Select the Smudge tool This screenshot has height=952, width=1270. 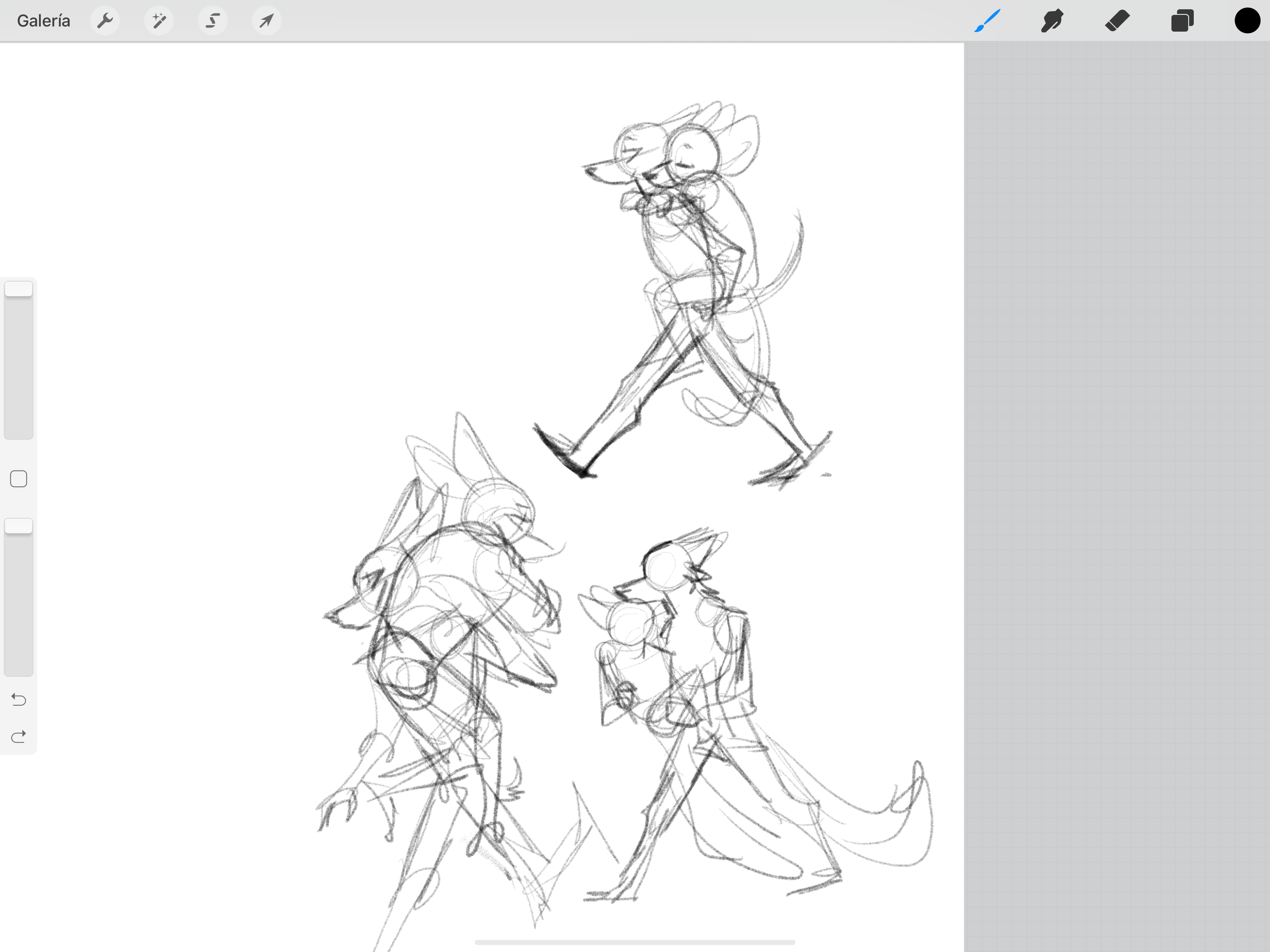[1052, 21]
